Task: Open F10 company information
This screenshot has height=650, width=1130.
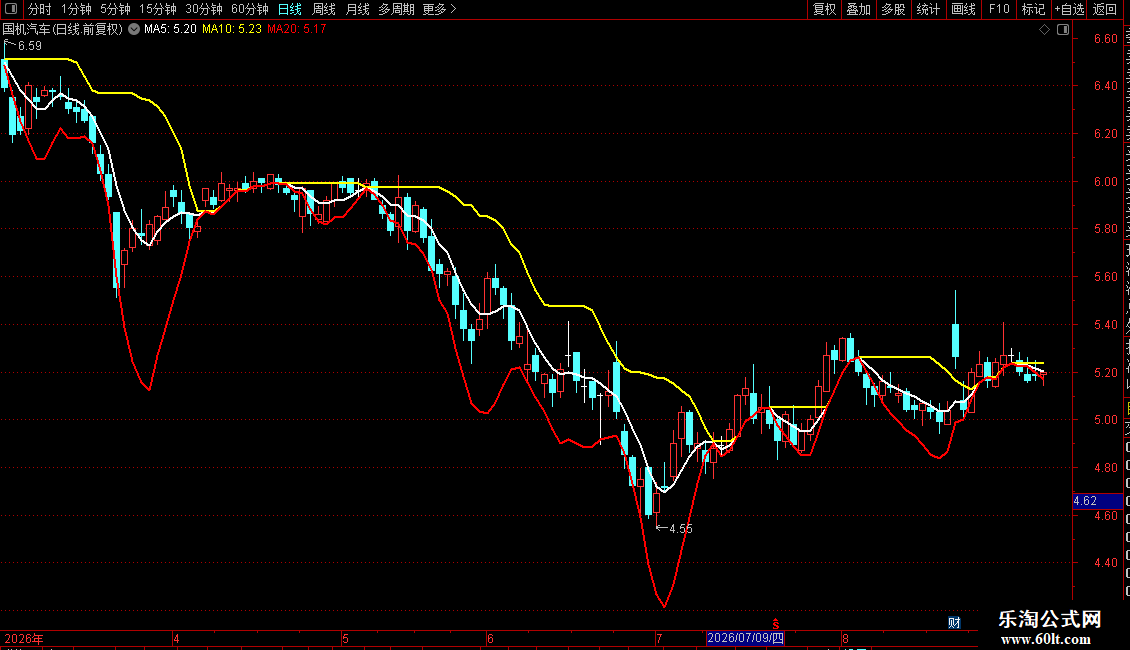Action: [x=999, y=9]
